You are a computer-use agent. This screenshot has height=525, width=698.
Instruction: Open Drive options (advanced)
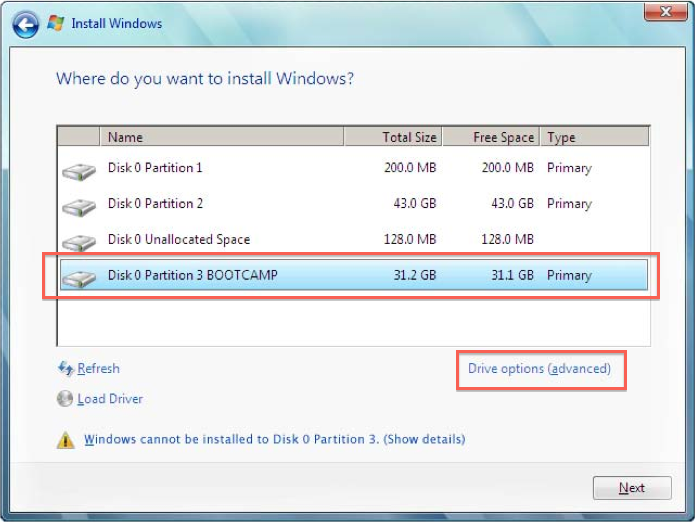(x=539, y=369)
